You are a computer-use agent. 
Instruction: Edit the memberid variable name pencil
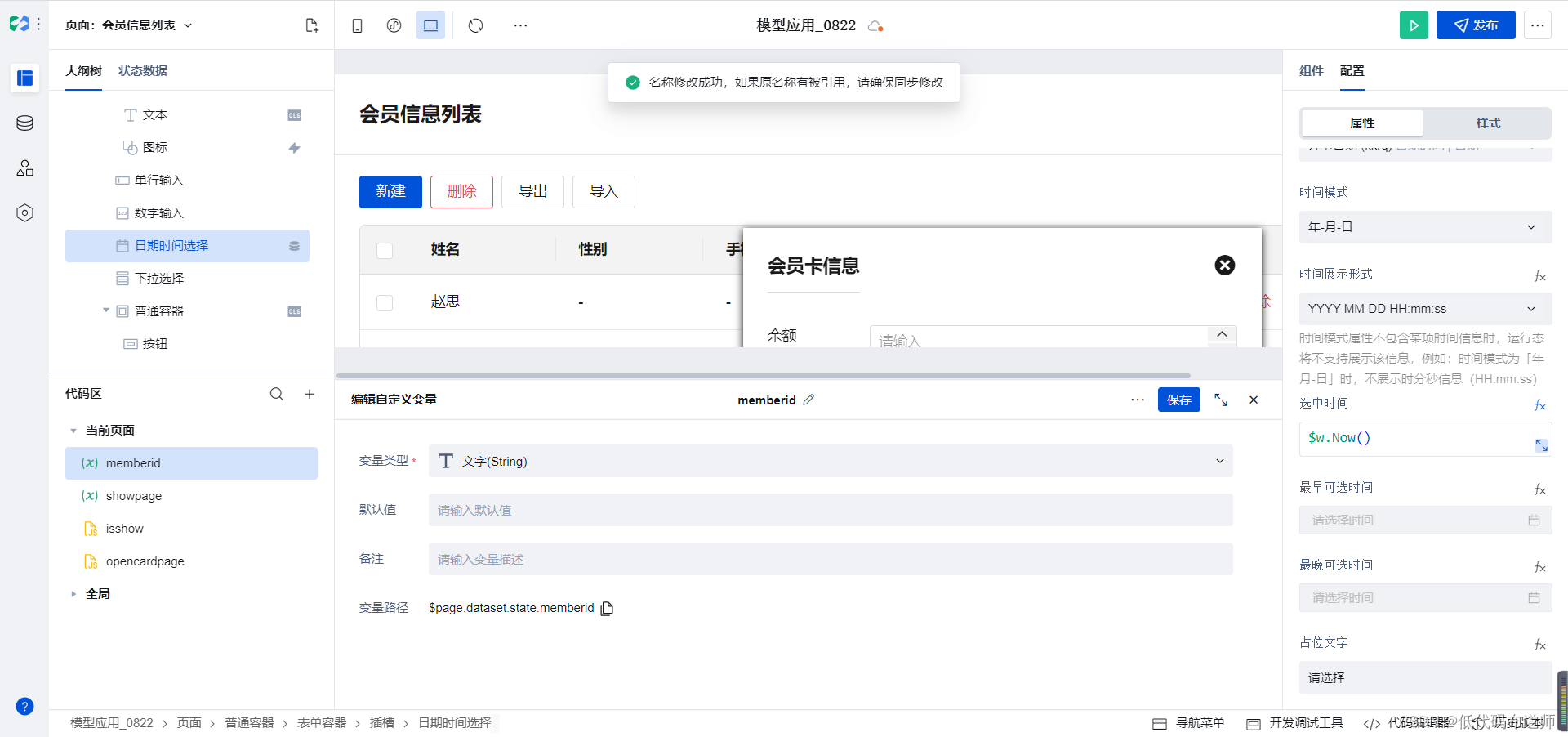808,400
